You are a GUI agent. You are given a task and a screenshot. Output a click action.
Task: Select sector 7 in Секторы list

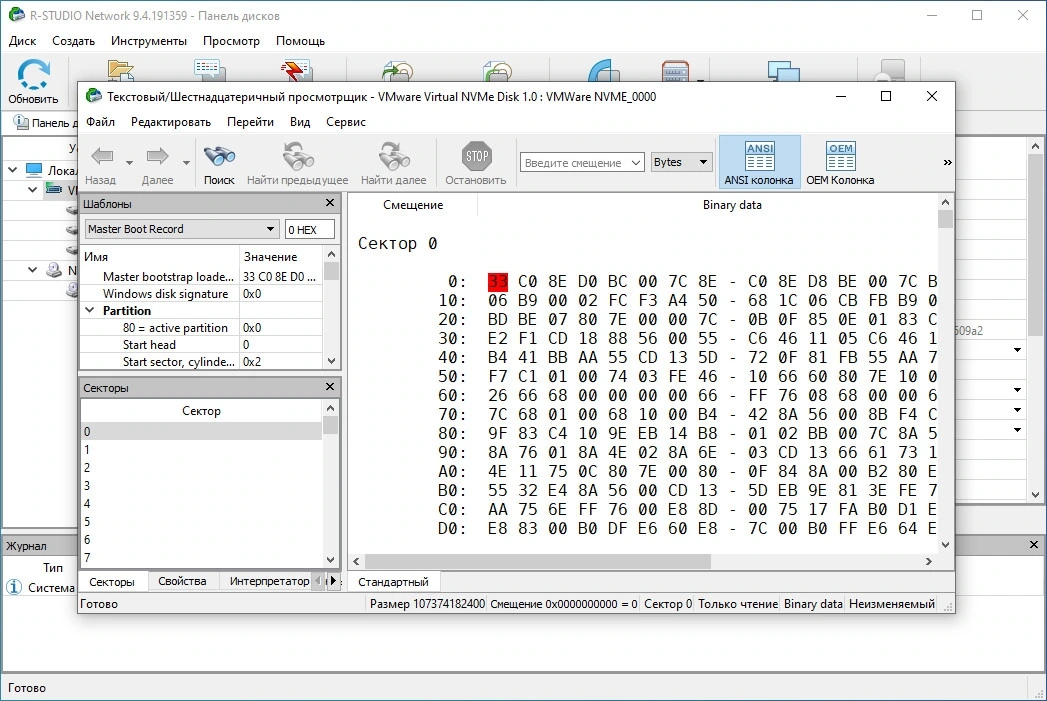201,557
